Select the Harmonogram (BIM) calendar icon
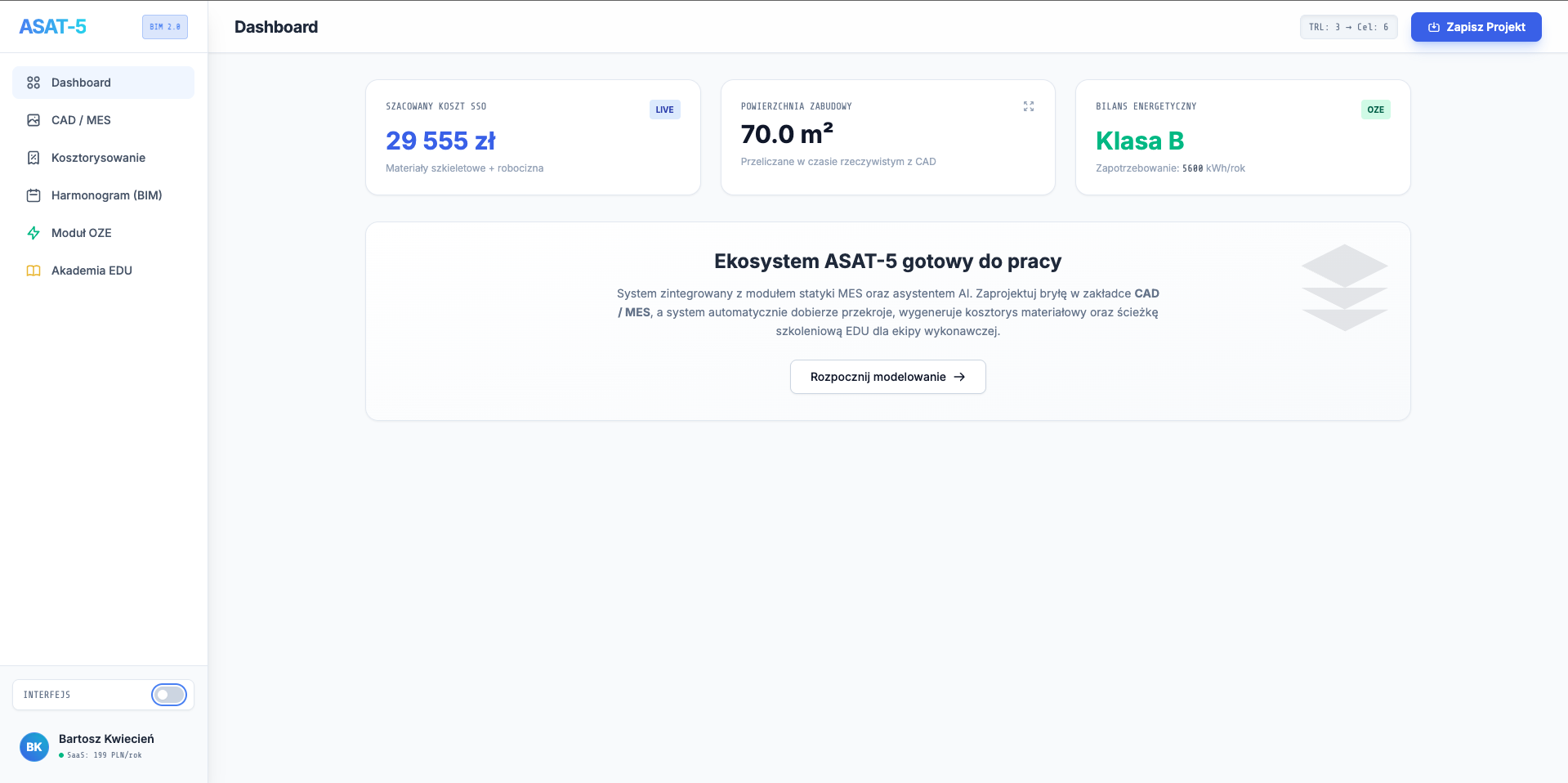 (34, 195)
